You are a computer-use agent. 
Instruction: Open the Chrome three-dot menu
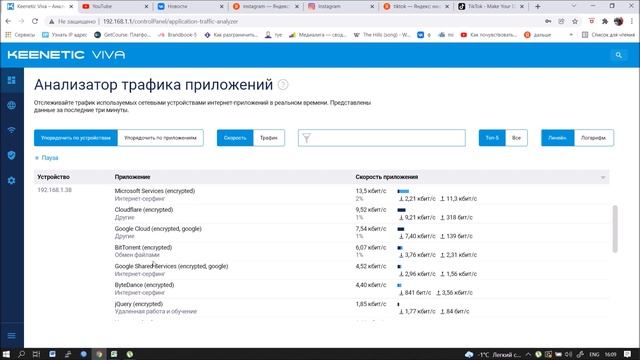pos(632,21)
